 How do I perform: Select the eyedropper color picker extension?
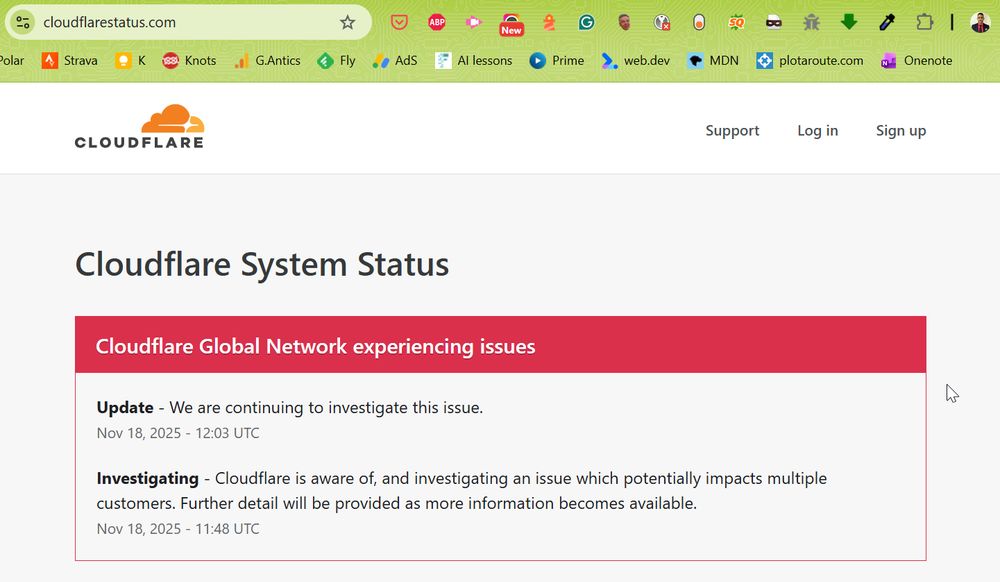884,21
